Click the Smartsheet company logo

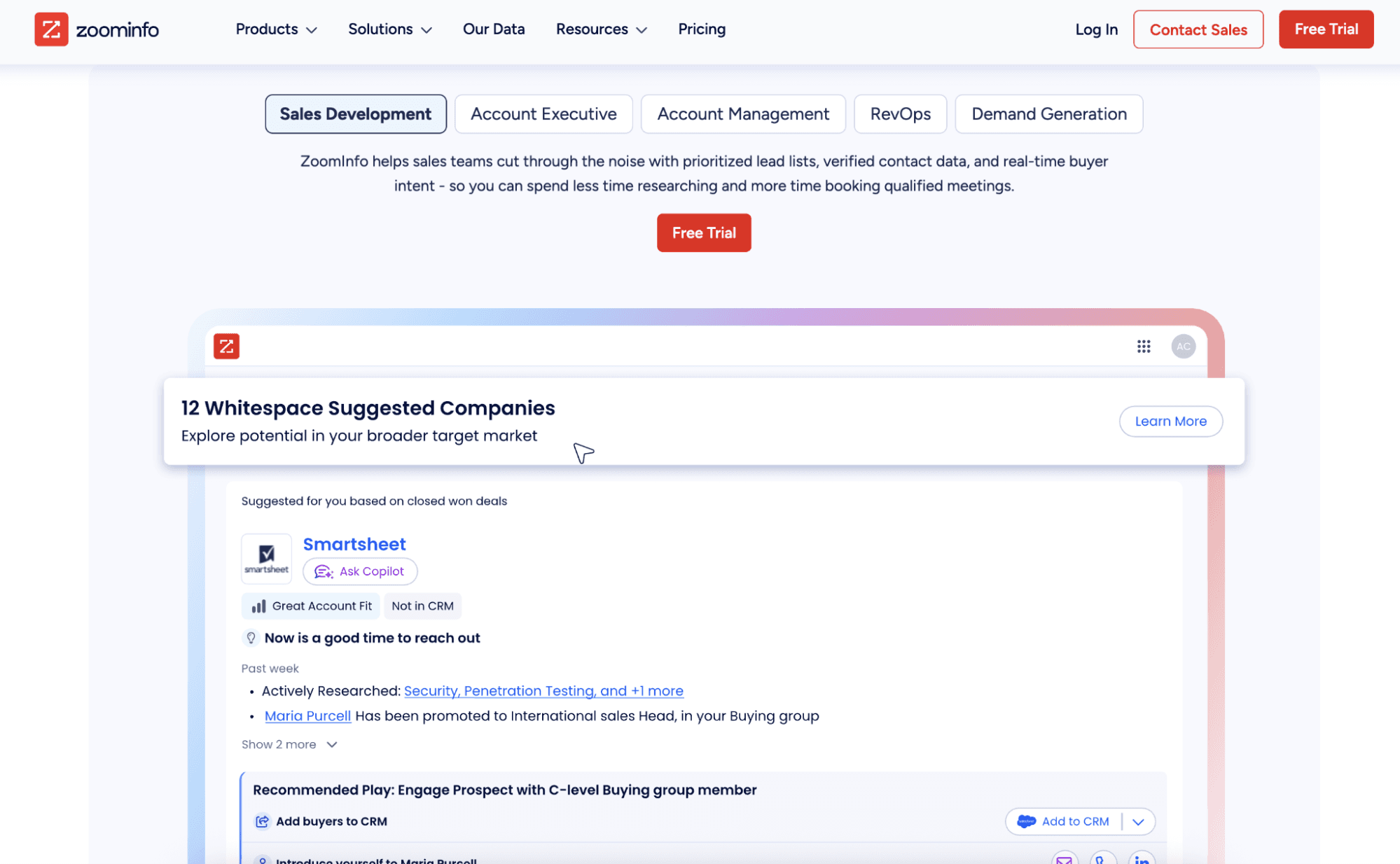click(x=266, y=558)
